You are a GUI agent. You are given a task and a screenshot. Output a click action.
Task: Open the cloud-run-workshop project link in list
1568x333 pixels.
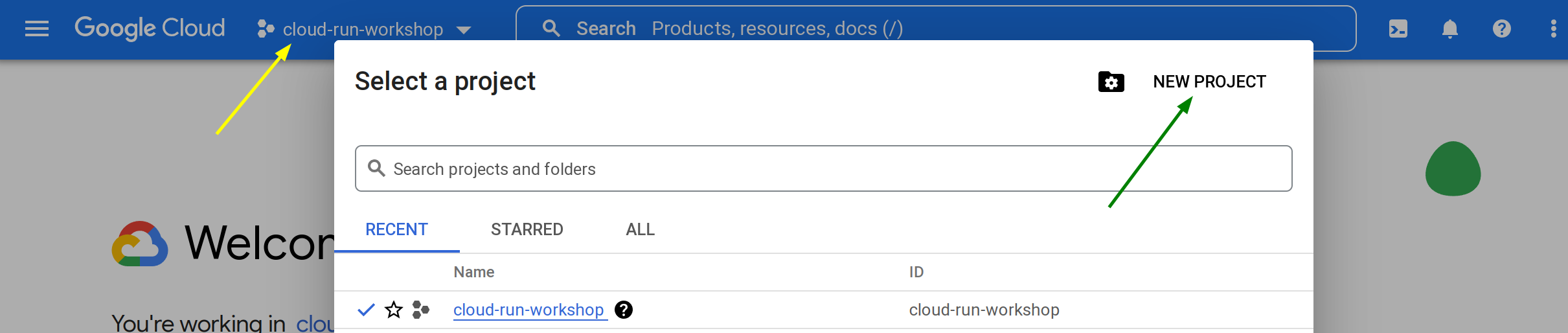pyautogui.click(x=528, y=310)
